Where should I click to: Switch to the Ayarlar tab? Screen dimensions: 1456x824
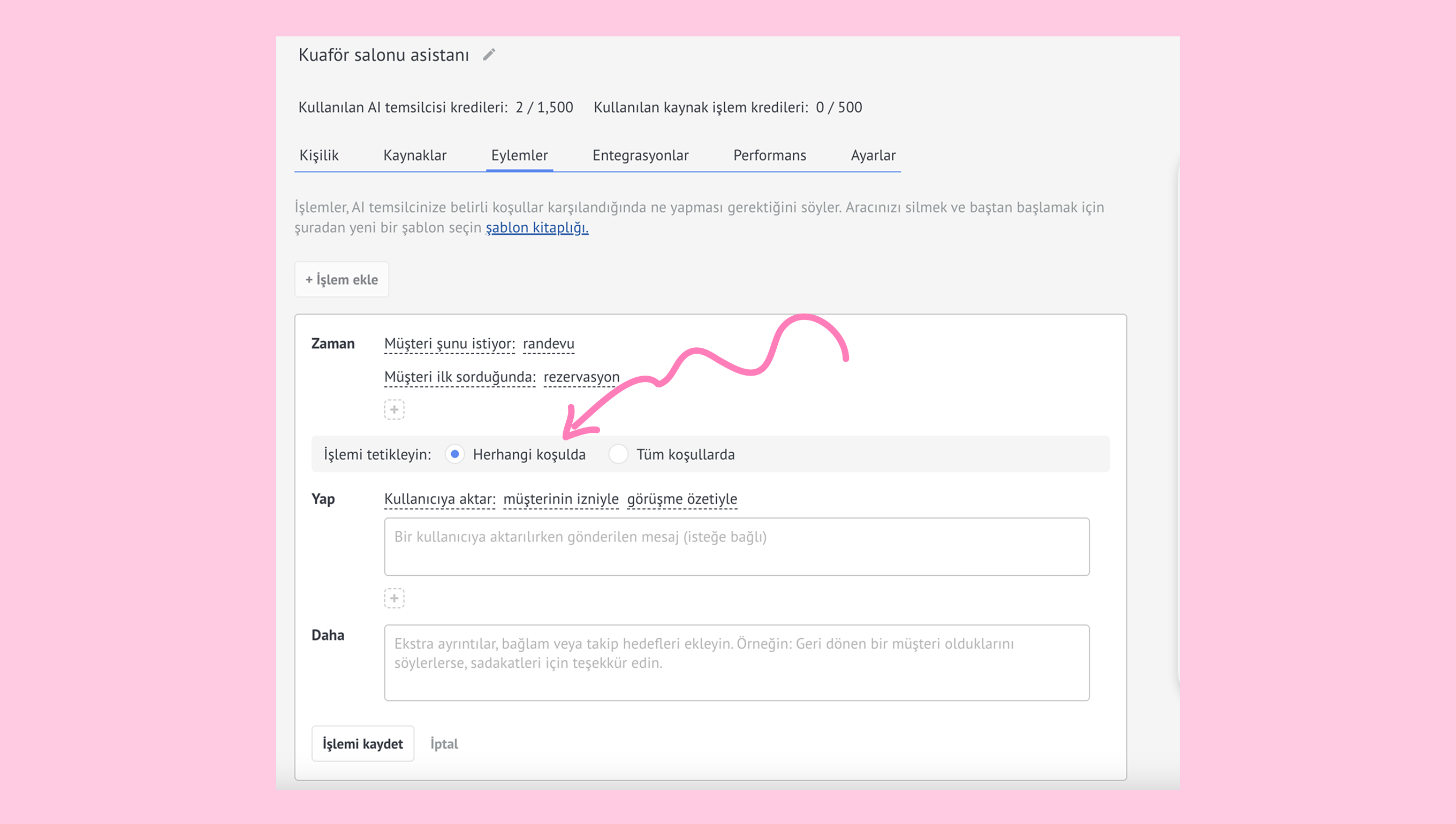pyautogui.click(x=873, y=156)
